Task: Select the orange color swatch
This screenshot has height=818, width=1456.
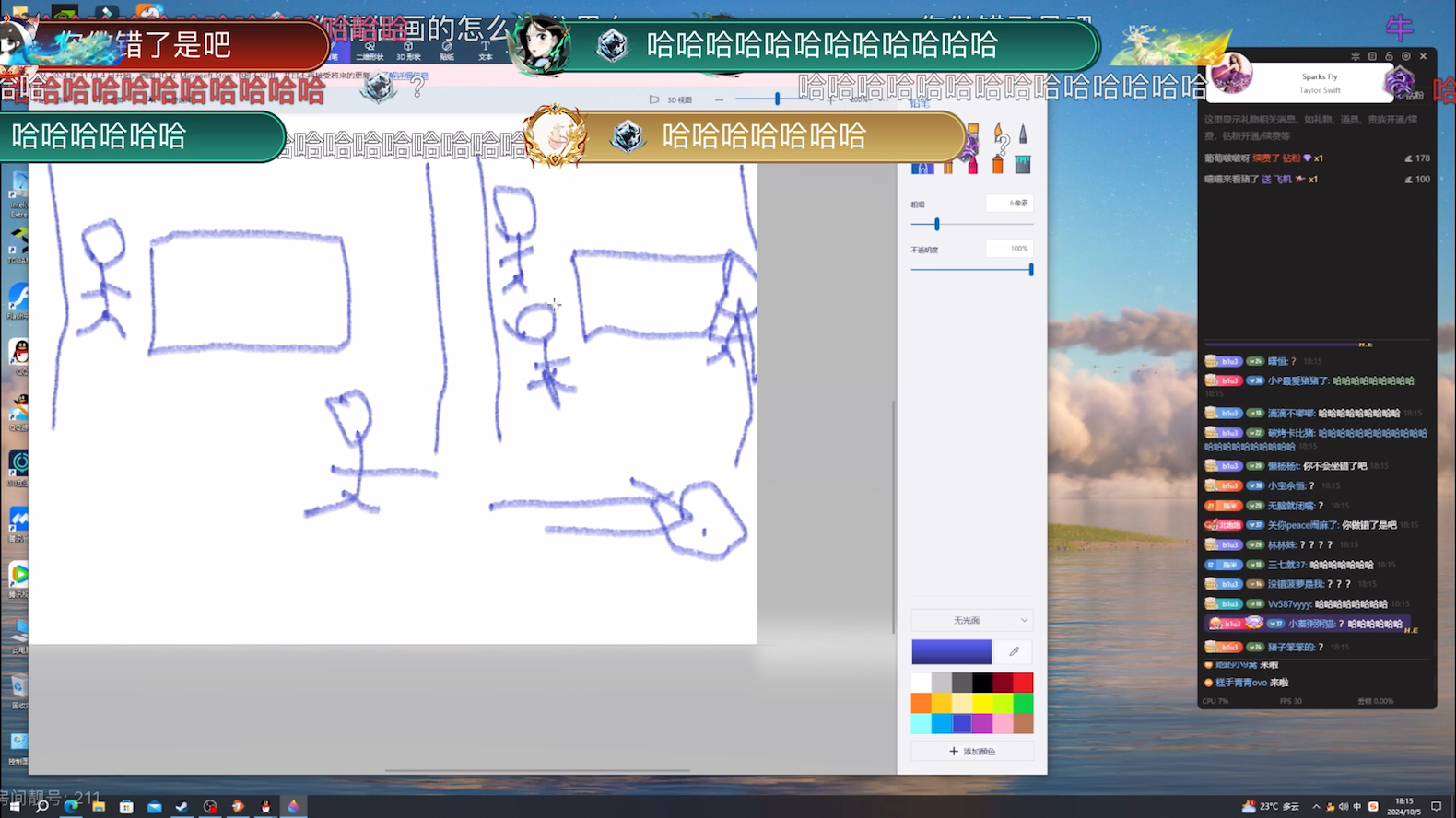Action: pos(921,704)
